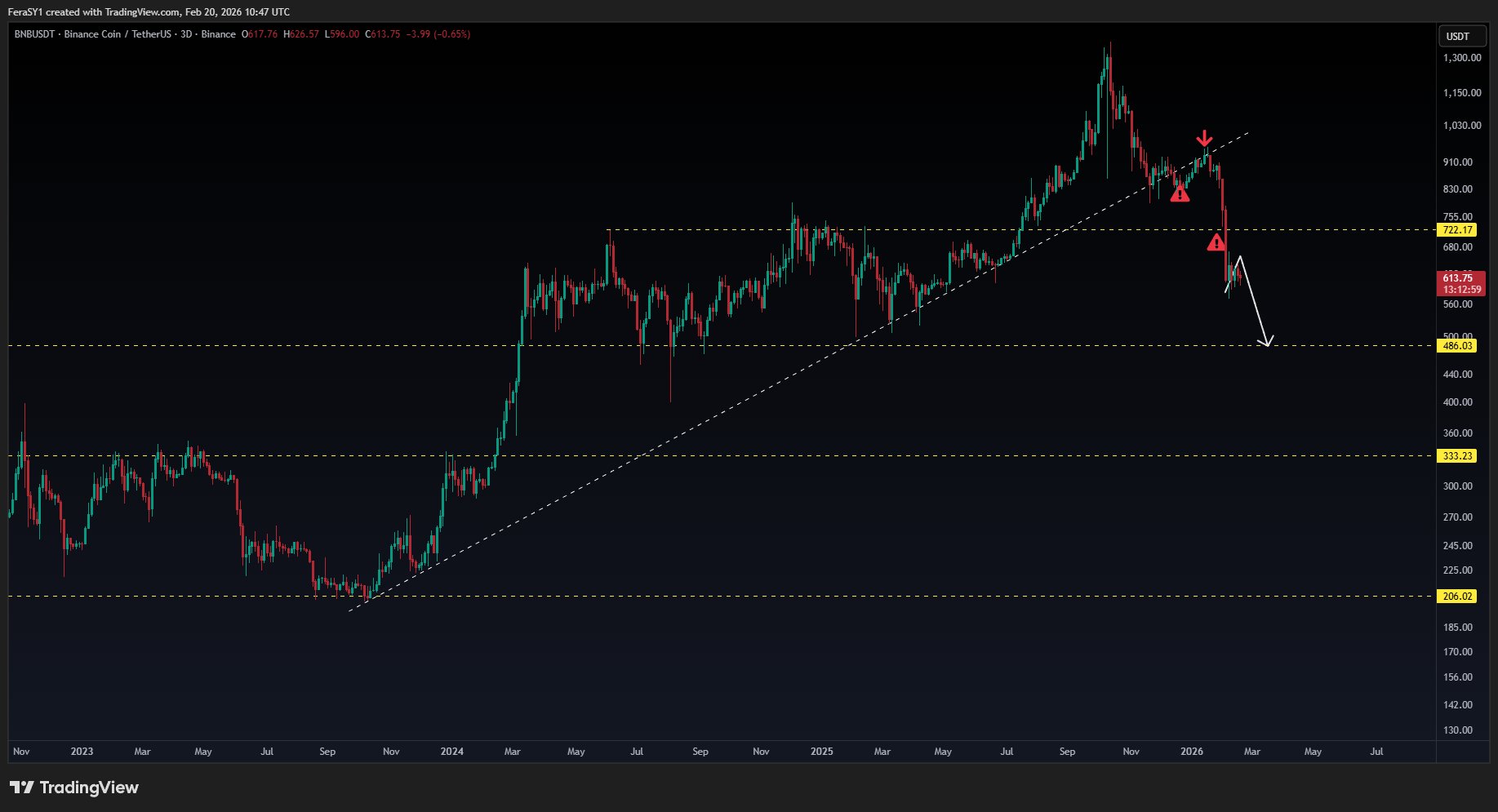1498x812 pixels.
Task: Click the 830.00 price axis label
Action: (1458, 189)
